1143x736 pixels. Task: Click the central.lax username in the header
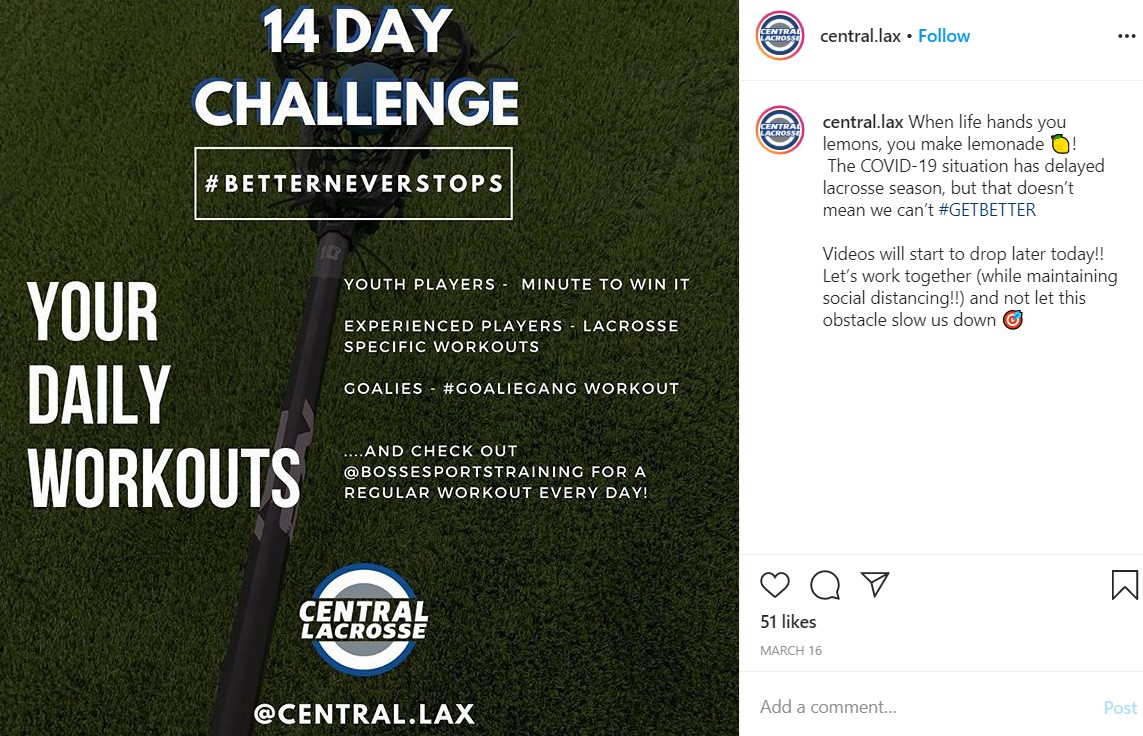point(860,35)
